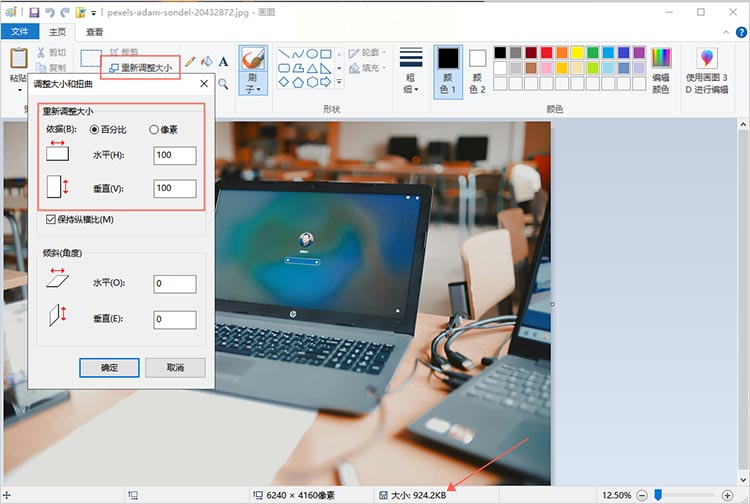Select the straight line shape
The image size is (750, 504).
coord(284,54)
